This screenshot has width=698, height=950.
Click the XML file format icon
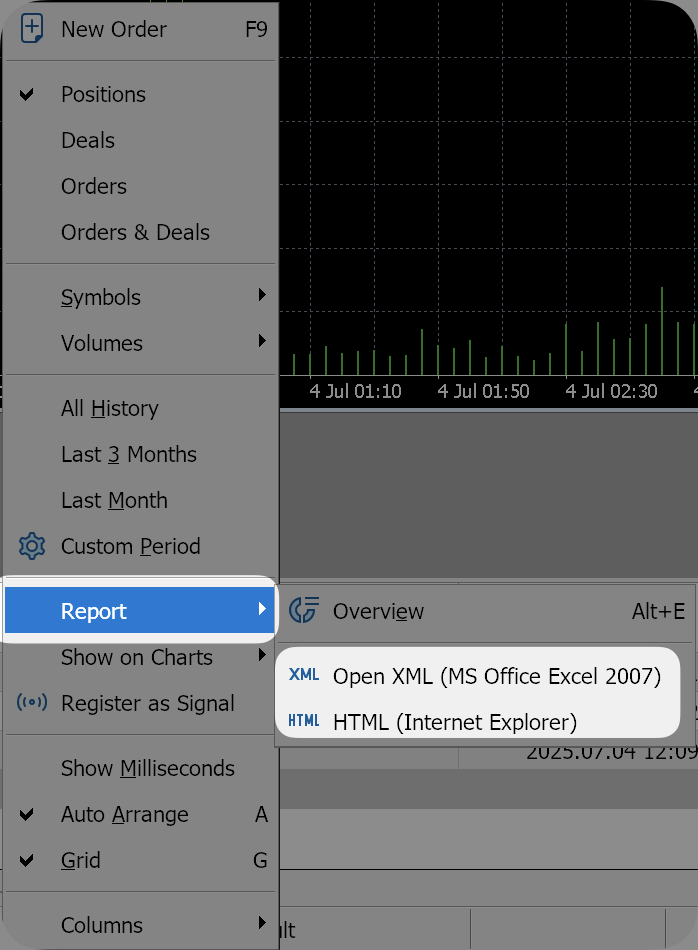coord(304,675)
